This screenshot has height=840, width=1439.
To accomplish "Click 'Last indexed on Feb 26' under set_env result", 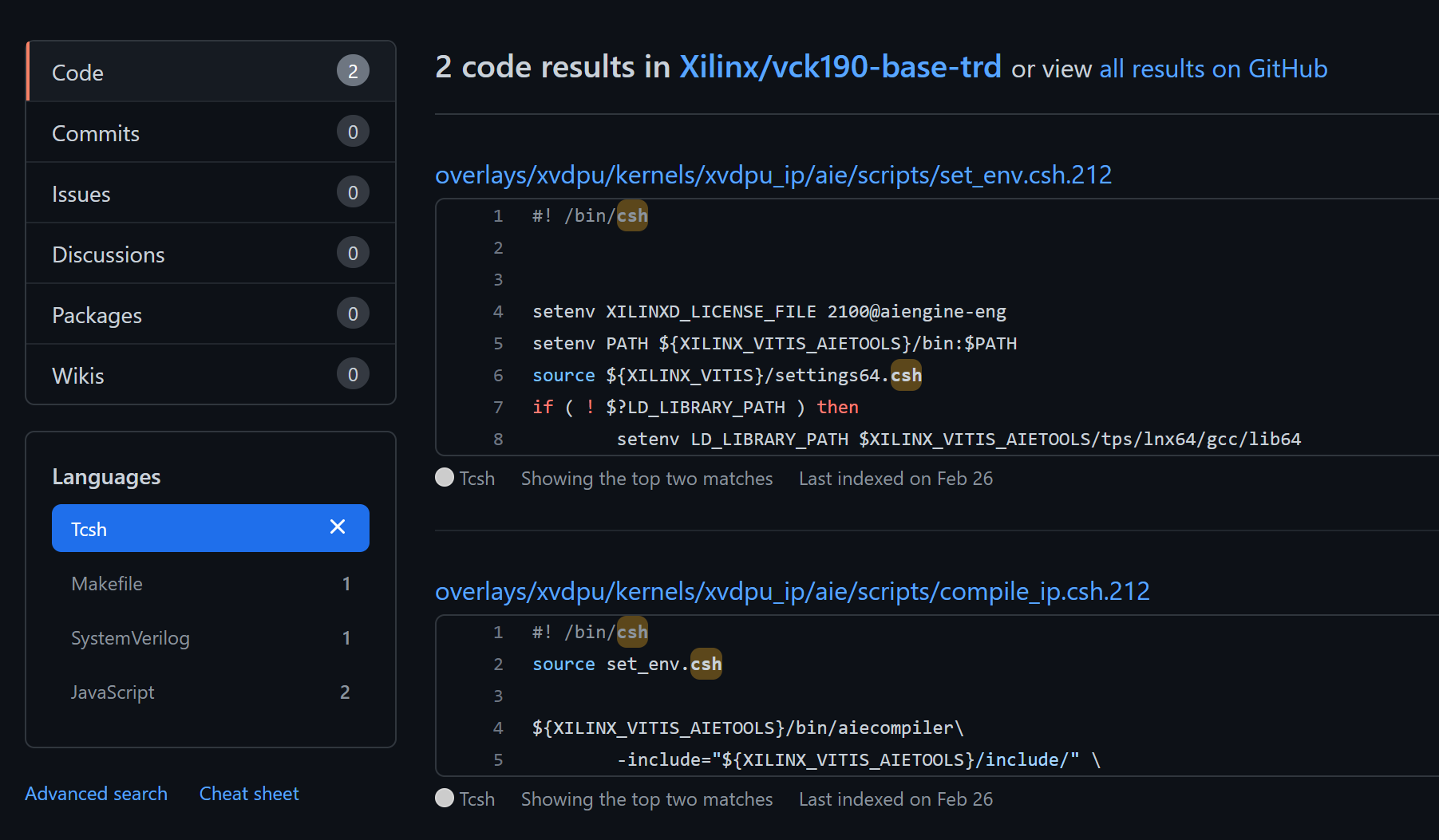I will pyautogui.click(x=895, y=479).
